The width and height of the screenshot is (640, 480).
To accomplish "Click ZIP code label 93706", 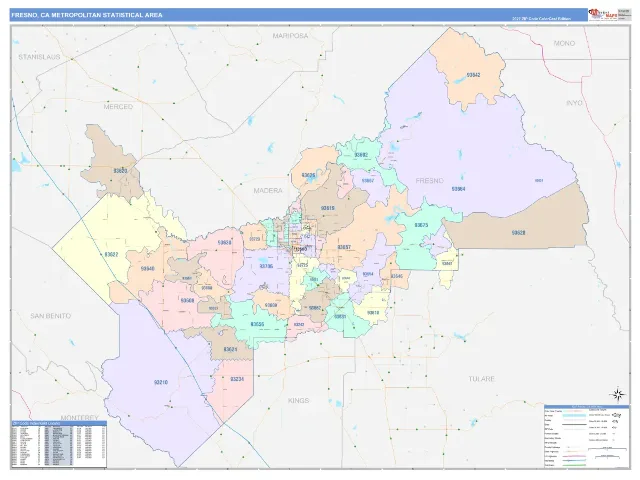I will coord(266,266).
